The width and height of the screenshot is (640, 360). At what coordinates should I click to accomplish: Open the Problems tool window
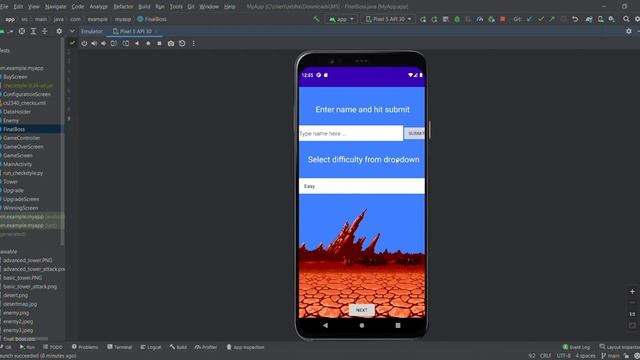pos(85,347)
